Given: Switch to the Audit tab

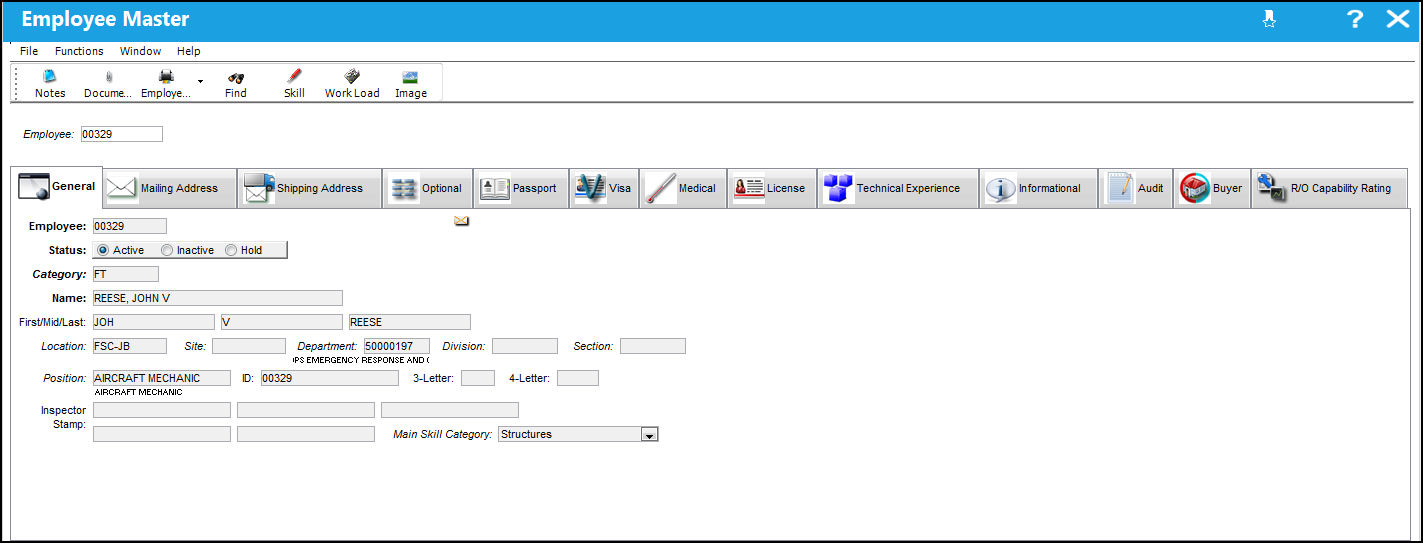Looking at the screenshot, I should tap(1134, 188).
